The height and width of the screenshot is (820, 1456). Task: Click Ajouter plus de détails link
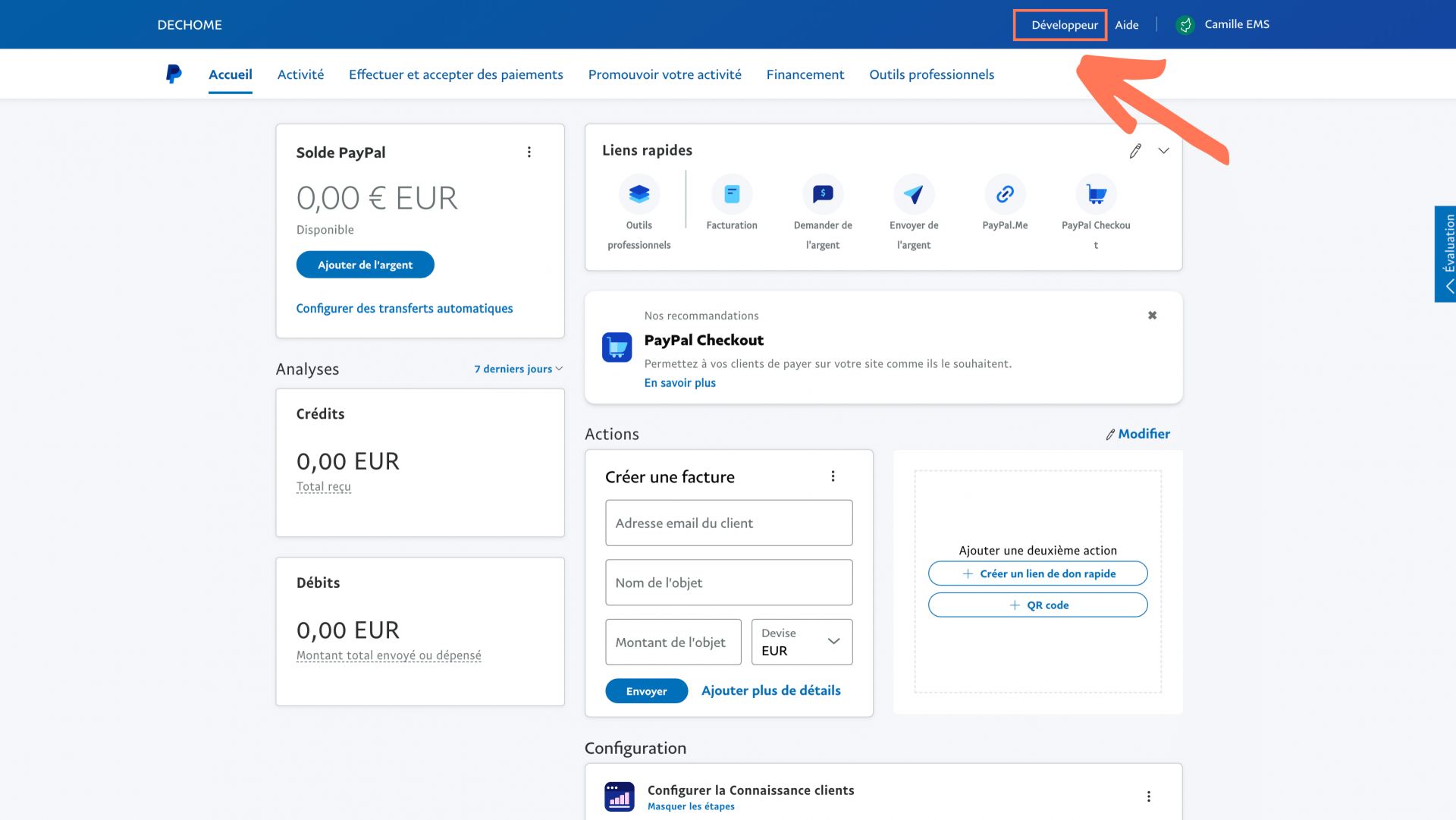[x=771, y=690]
